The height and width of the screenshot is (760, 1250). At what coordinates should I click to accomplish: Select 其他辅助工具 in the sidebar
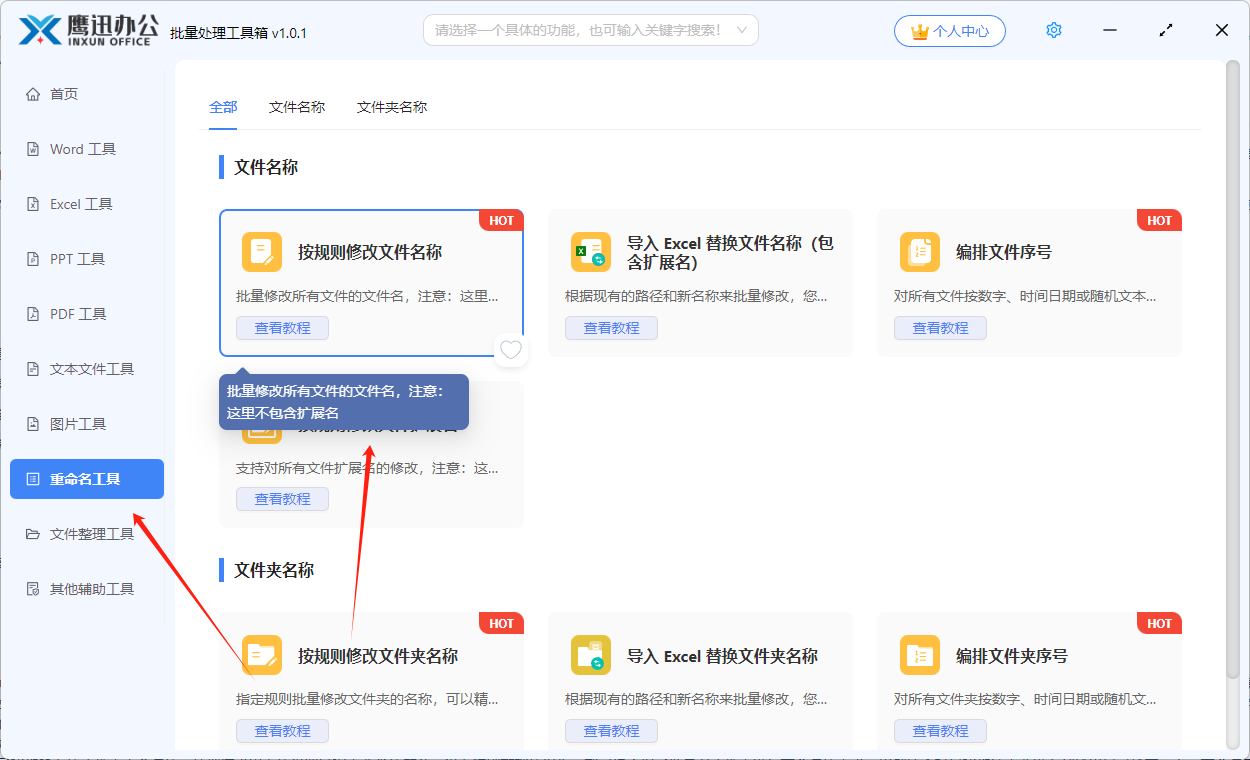87,589
